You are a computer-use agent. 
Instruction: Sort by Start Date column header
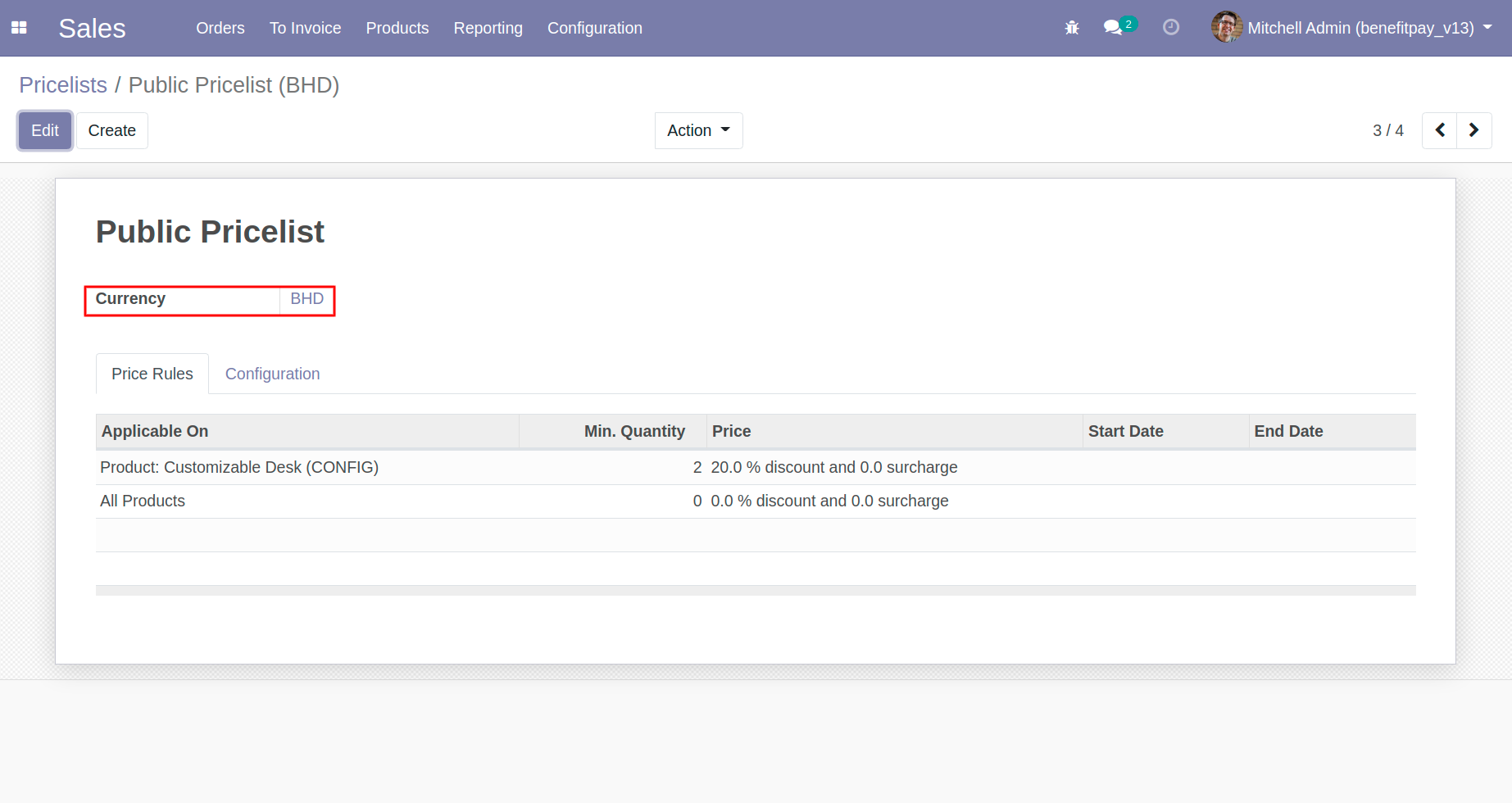[1165, 431]
